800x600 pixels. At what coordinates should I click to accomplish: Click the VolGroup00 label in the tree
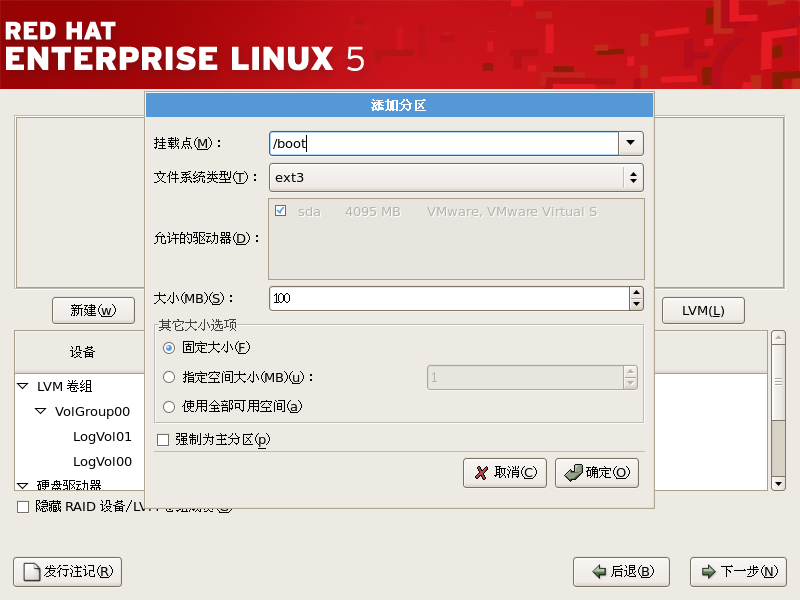point(92,411)
